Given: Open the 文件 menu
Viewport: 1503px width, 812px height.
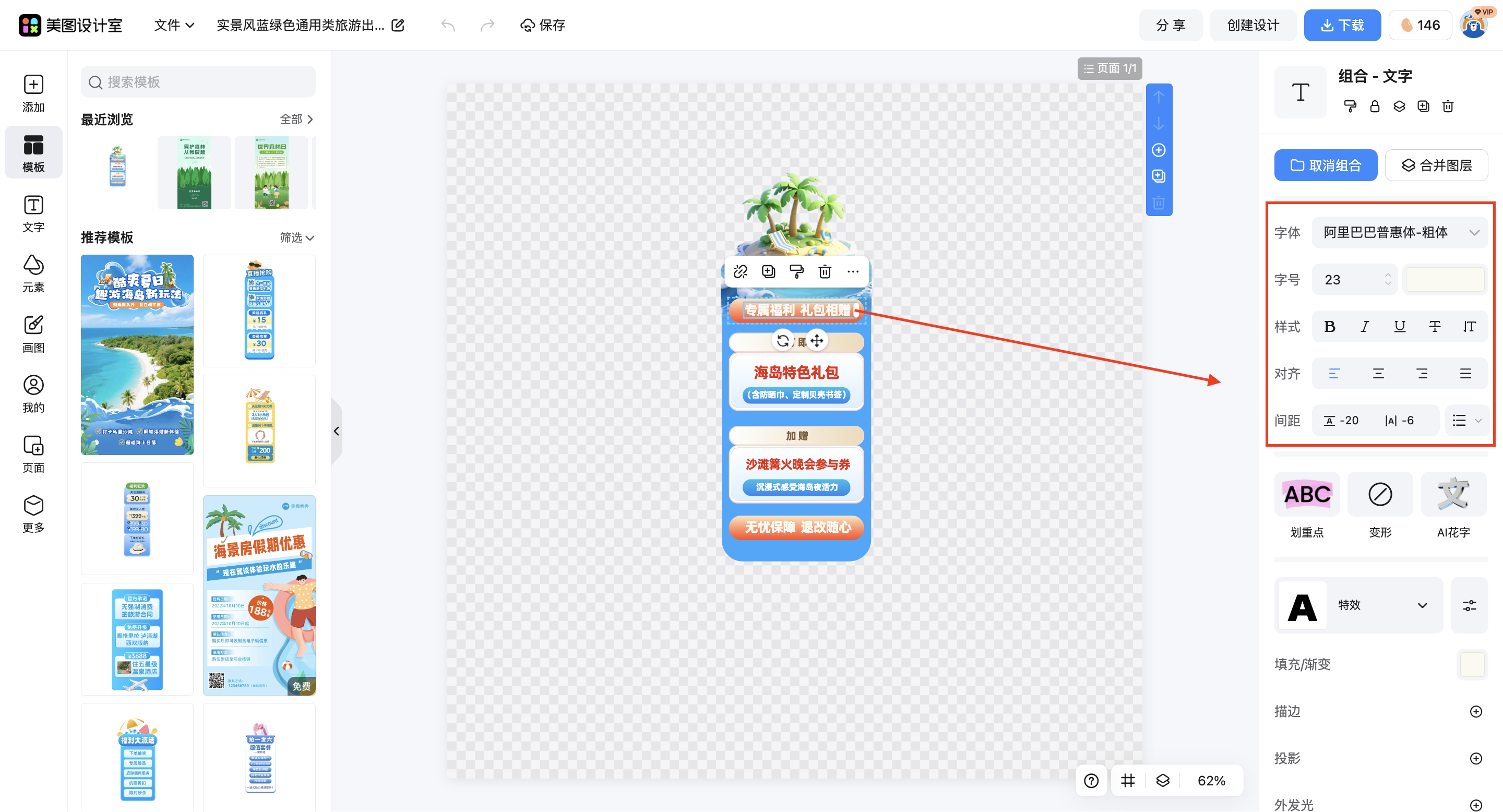Looking at the screenshot, I should 173,25.
